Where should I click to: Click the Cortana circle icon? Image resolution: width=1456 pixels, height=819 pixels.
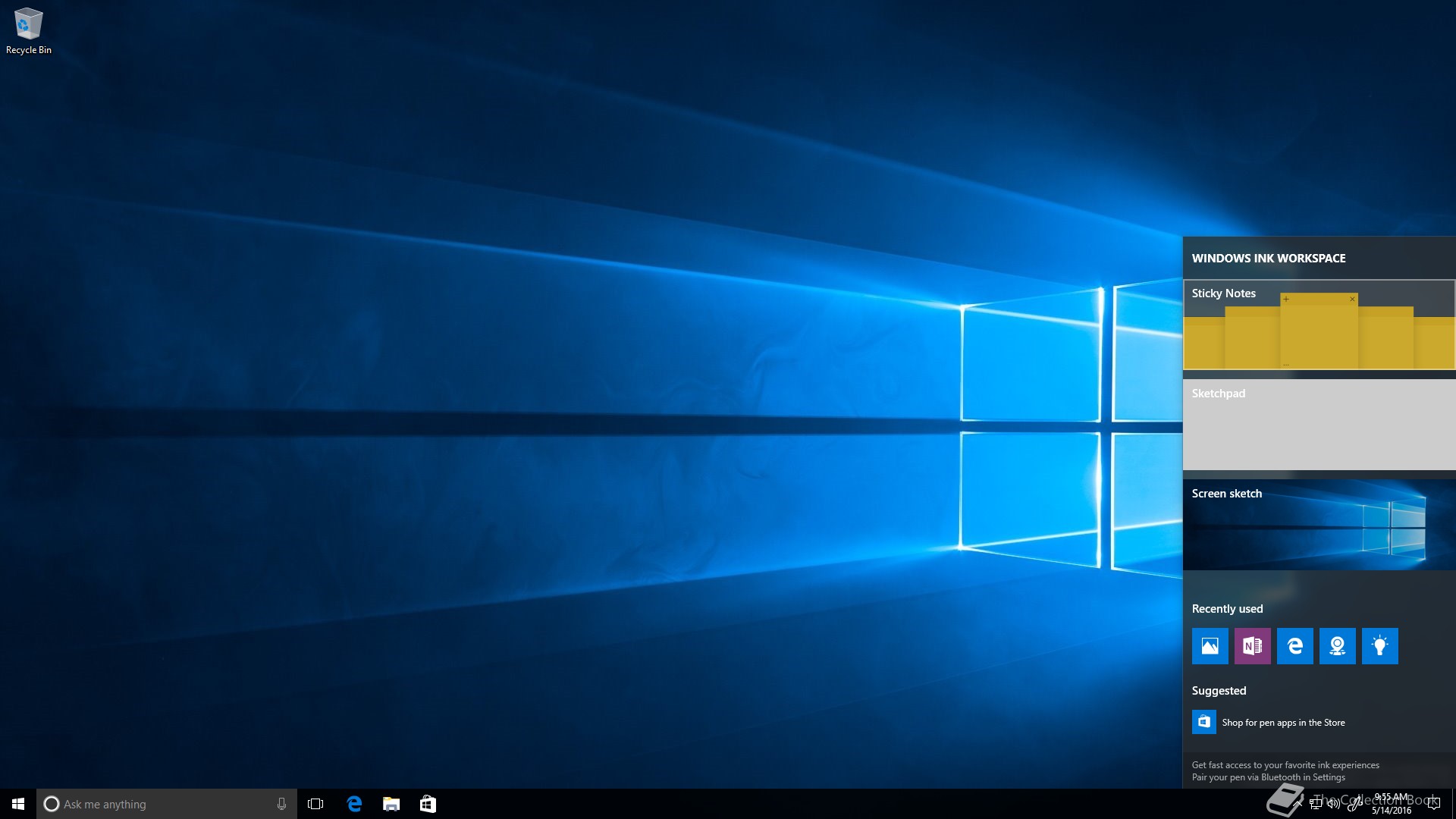click(52, 804)
